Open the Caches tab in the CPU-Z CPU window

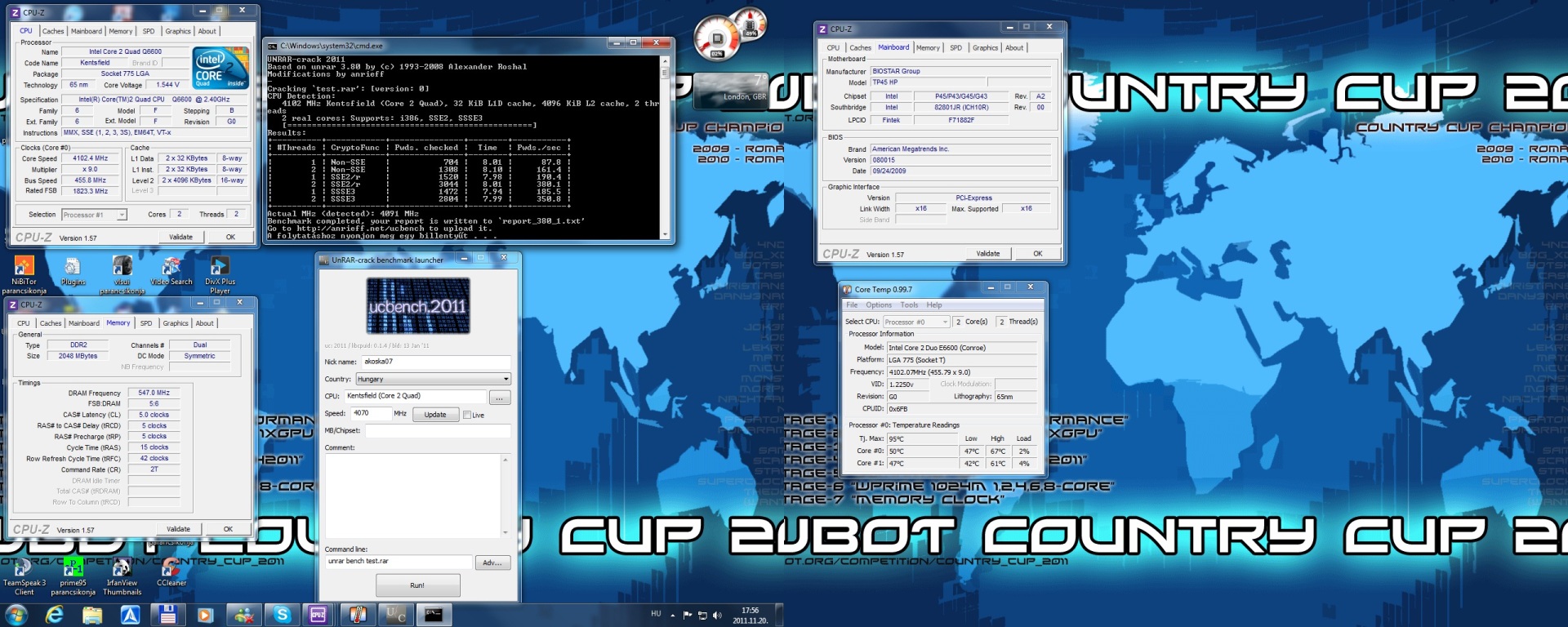(53, 31)
